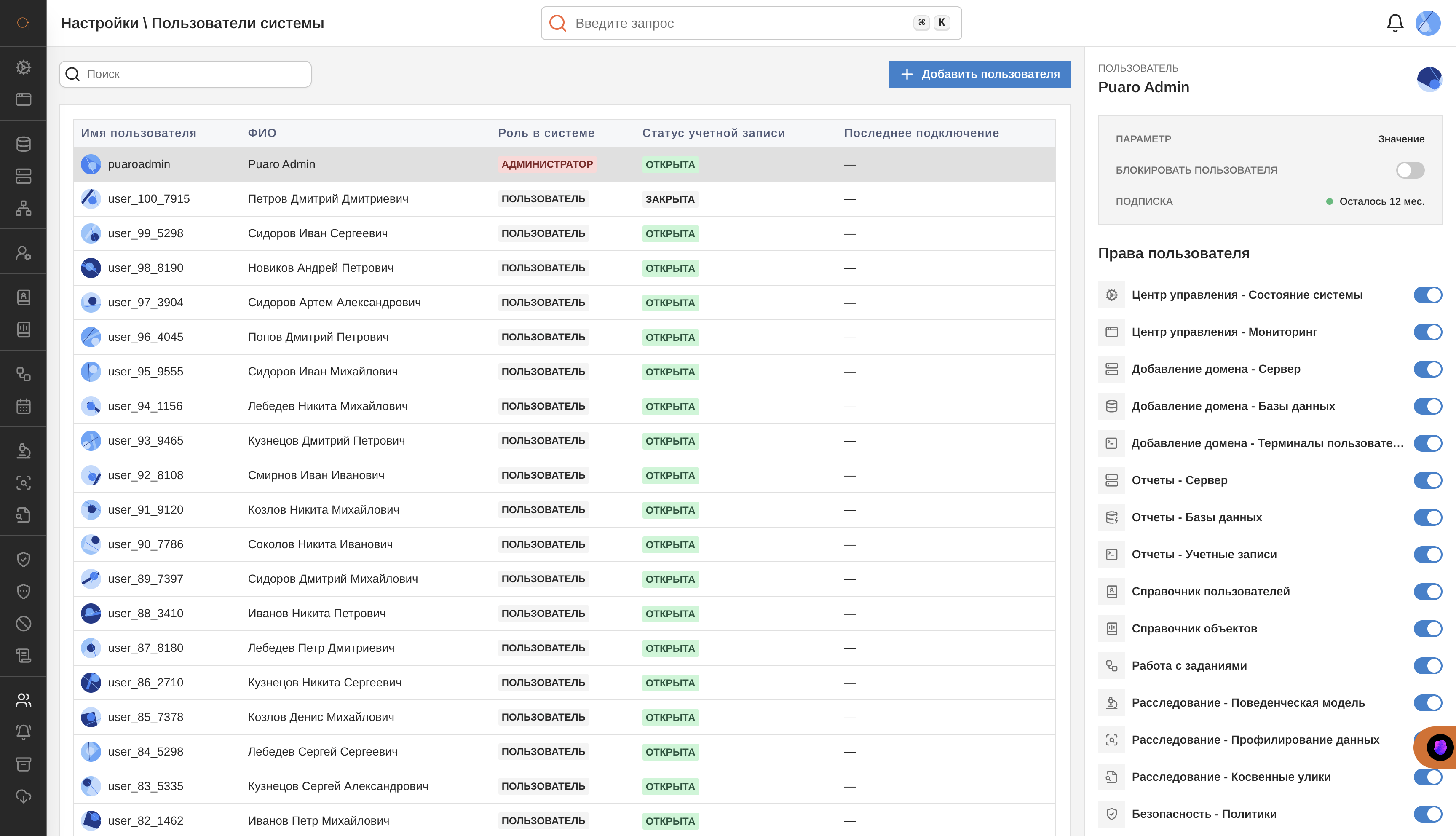This screenshot has width=1456, height=836.
Task: Click the notification bell icon
Action: point(1394,23)
